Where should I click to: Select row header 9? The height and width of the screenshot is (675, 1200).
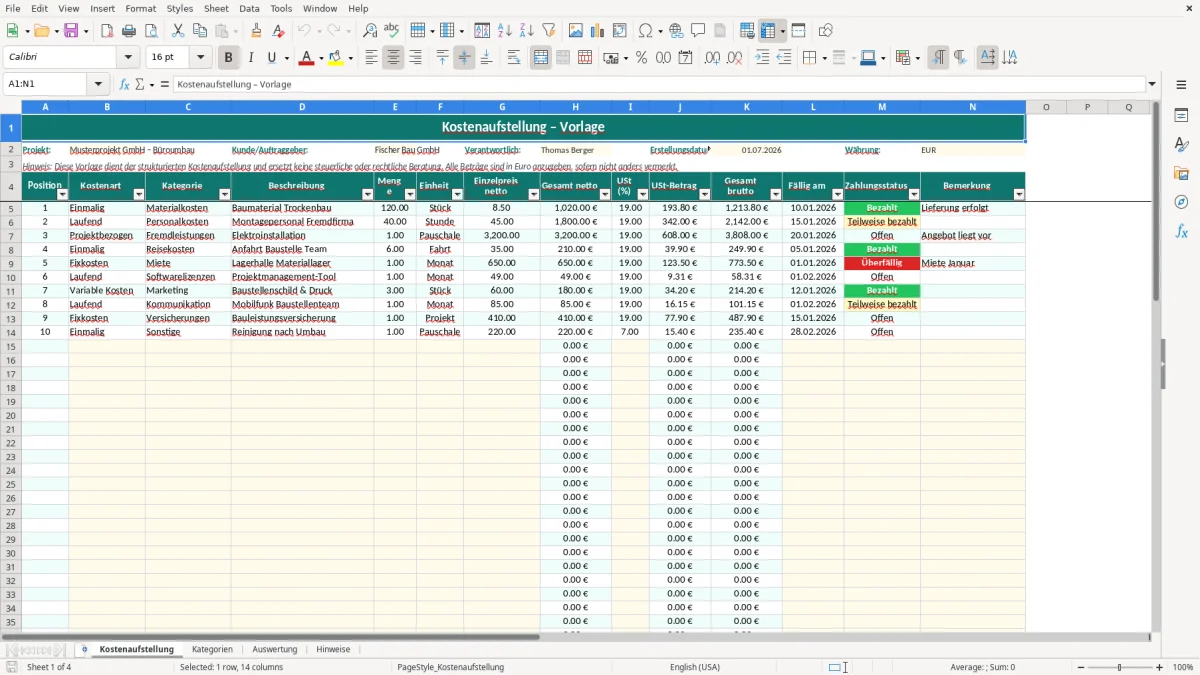(x=10, y=263)
